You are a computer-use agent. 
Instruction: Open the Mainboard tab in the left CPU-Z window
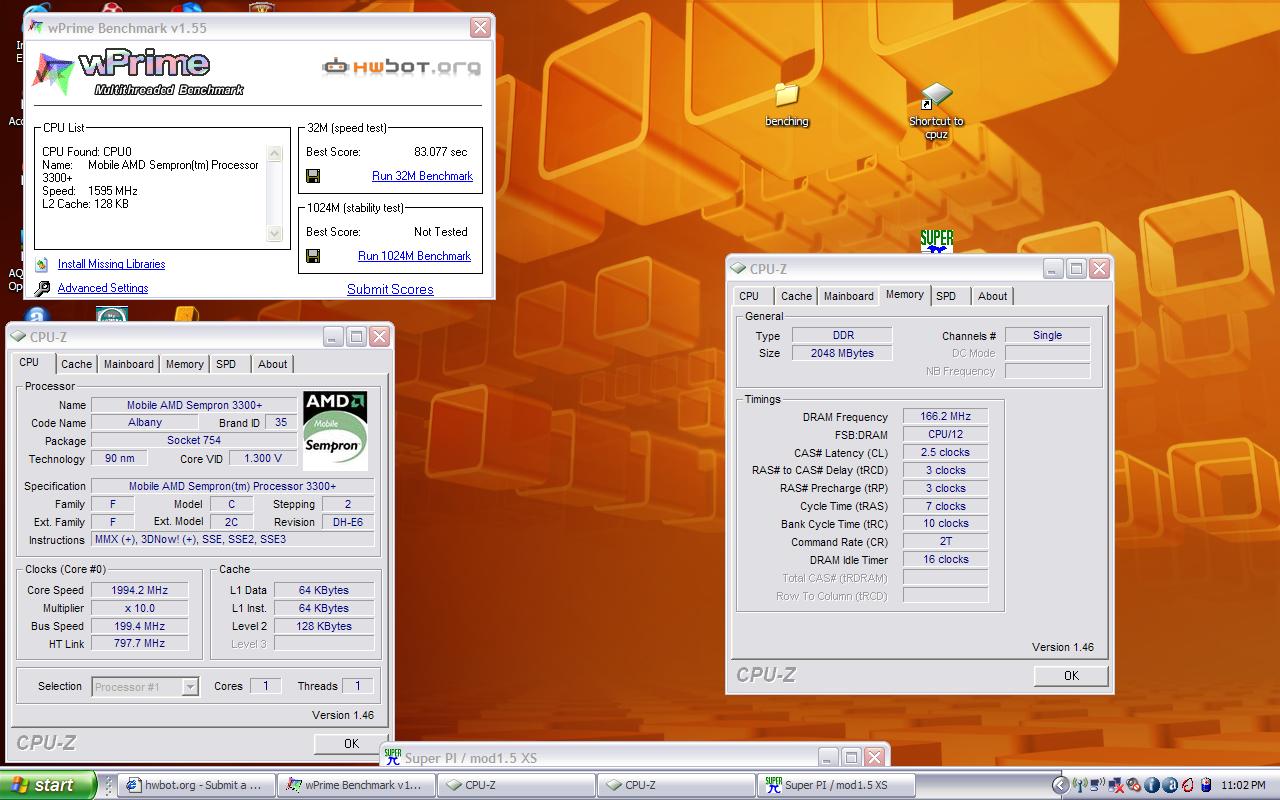[x=129, y=364]
